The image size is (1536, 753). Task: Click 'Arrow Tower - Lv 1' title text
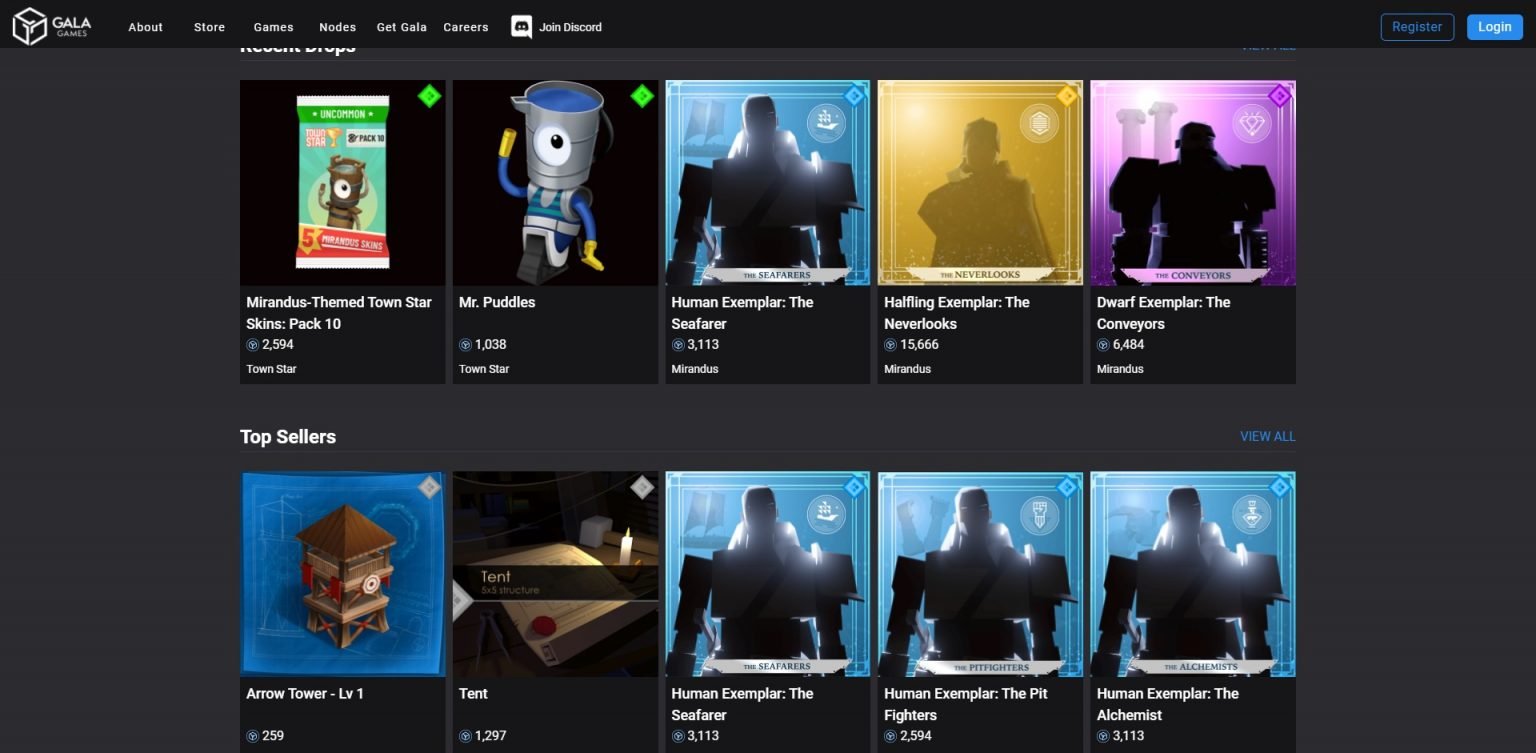305,693
